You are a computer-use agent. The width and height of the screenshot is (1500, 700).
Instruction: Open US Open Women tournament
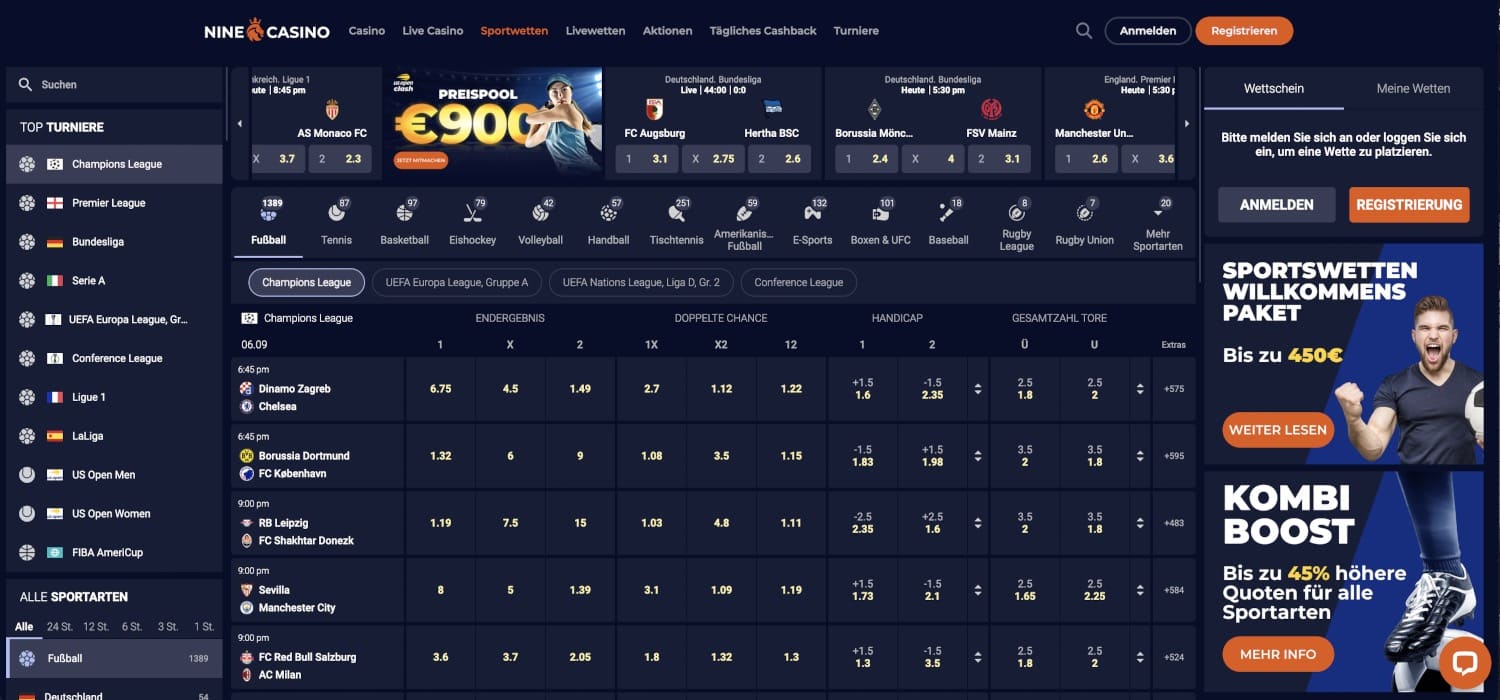[114, 514]
